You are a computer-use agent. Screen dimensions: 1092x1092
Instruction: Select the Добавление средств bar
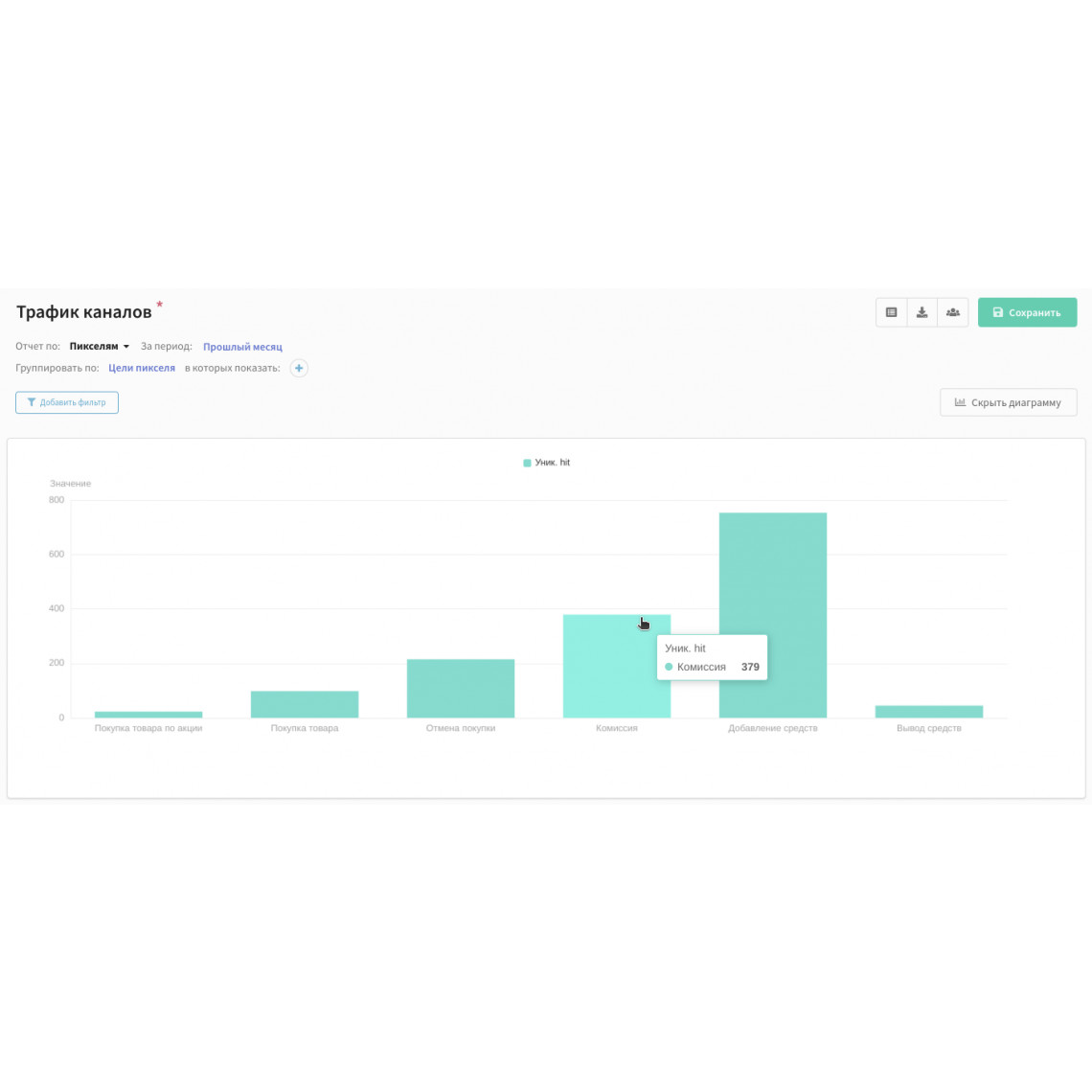(x=773, y=615)
